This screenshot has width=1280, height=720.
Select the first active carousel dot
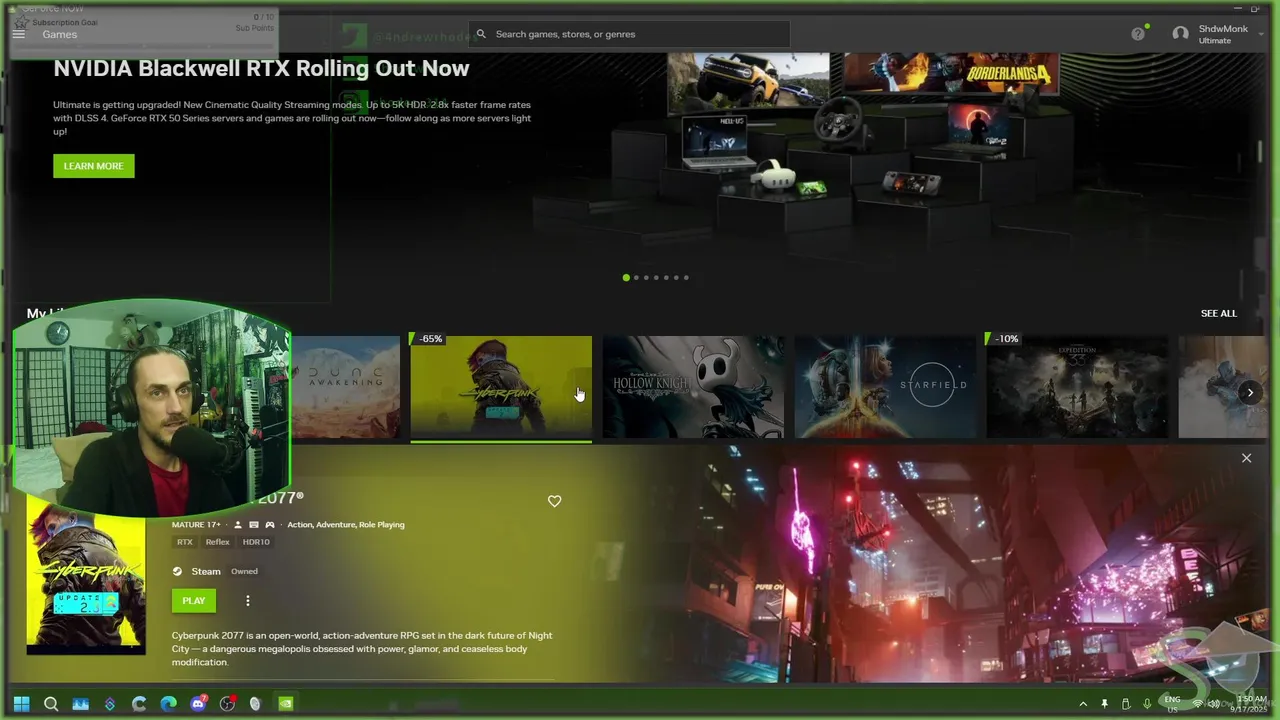click(626, 278)
